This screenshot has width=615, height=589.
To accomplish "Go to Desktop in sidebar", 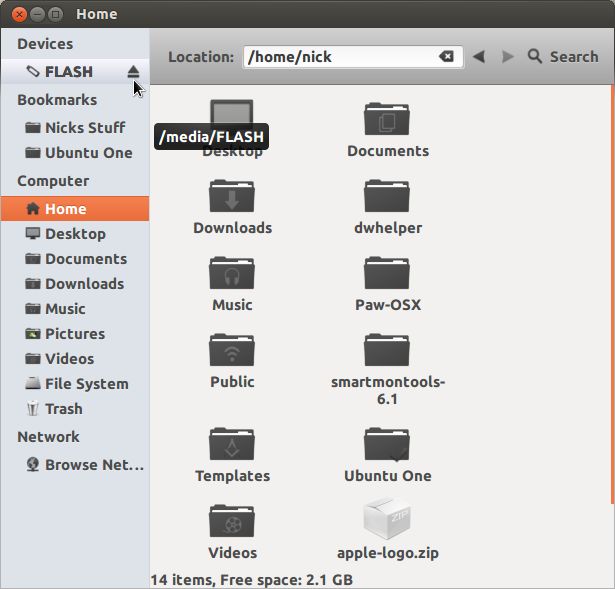I will point(75,234).
